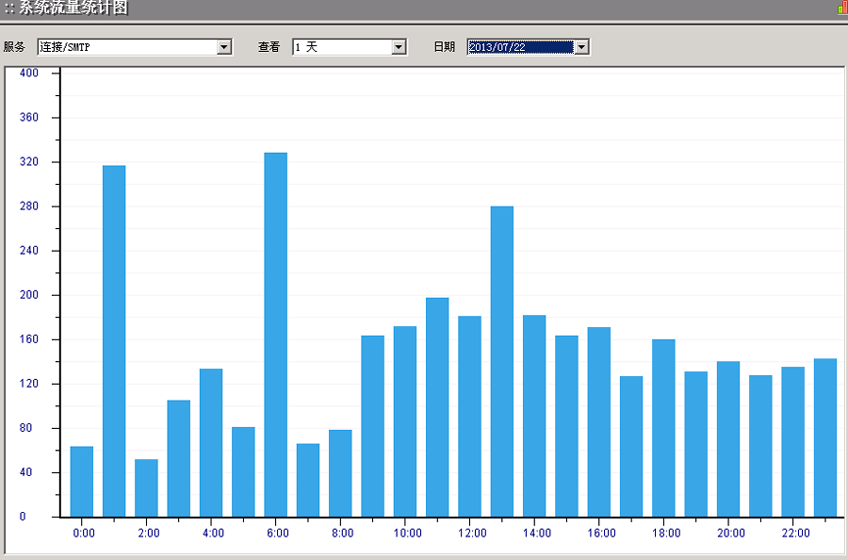This screenshot has width=848, height=560.
Task: Click the 400 y-axis label
Action: (x=29, y=73)
